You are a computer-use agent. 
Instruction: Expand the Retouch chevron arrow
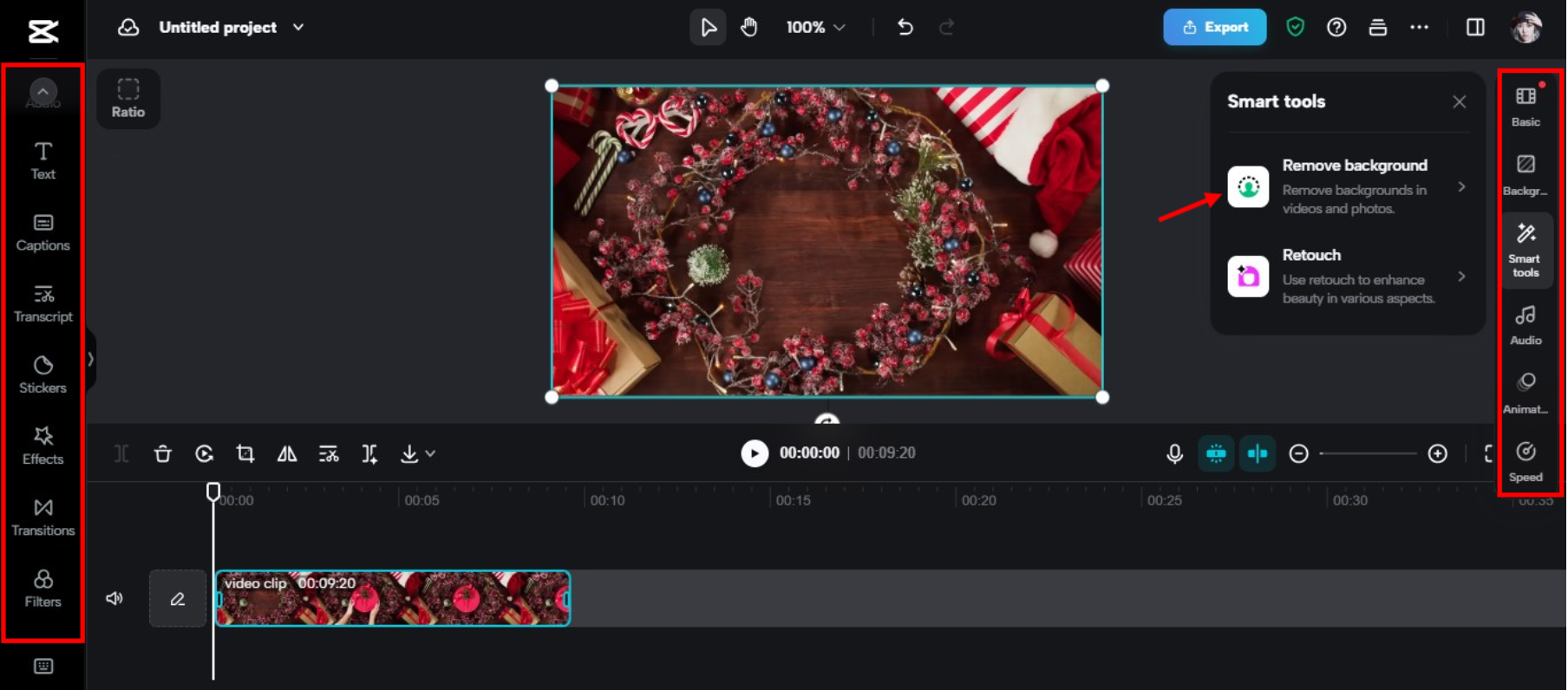tap(1462, 277)
